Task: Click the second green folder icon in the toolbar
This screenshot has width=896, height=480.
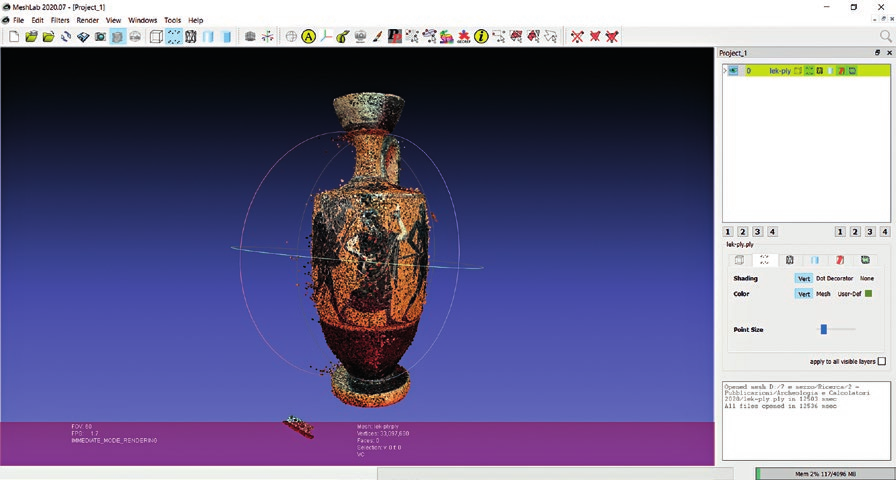Action: pos(49,37)
